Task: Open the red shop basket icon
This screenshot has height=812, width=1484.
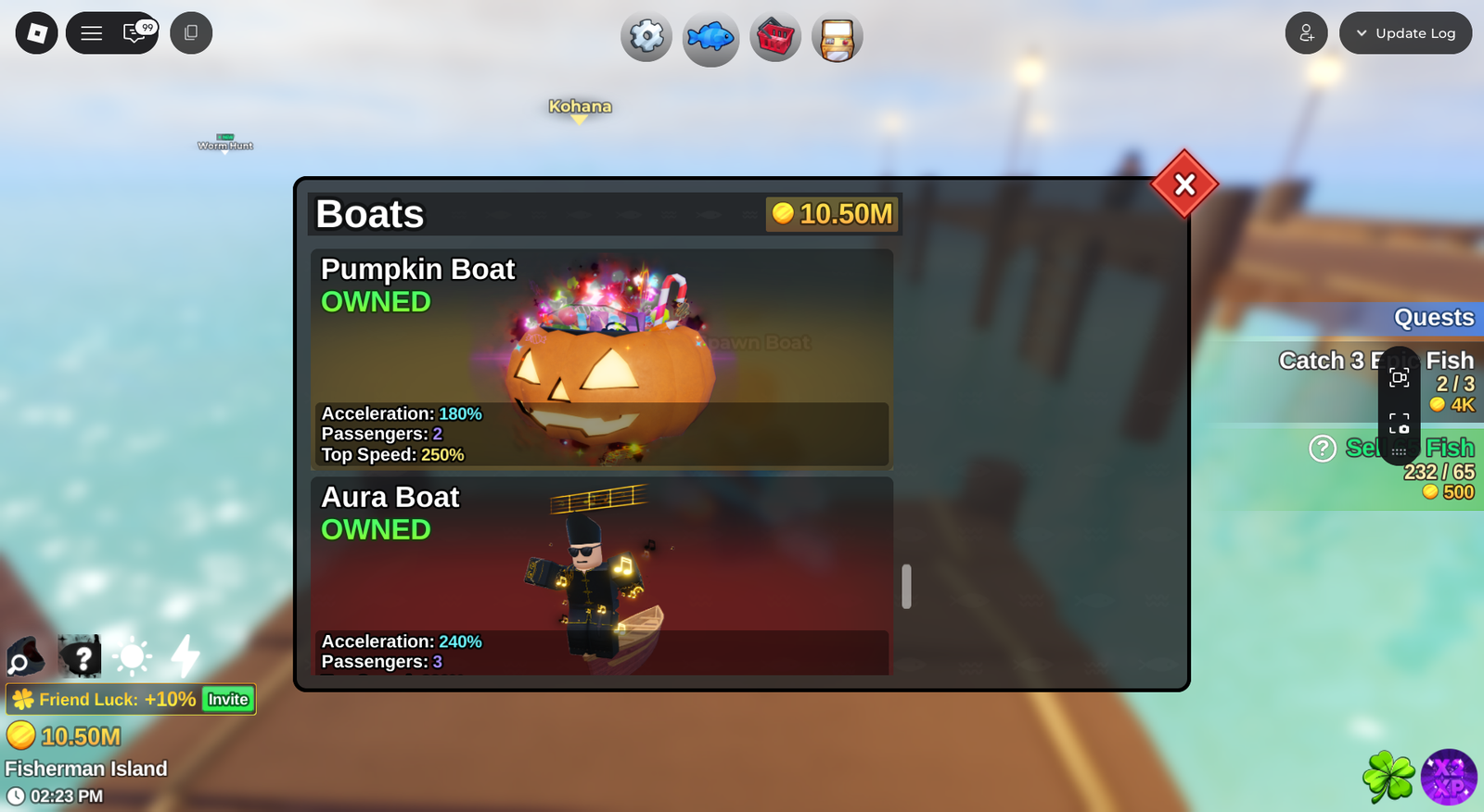Action: (x=775, y=38)
